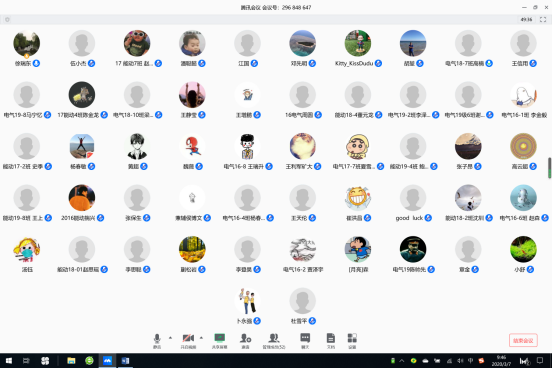The width and height of the screenshot is (552, 368).
Task: Click the shield security icon at top left
Action: click(x=7, y=20)
